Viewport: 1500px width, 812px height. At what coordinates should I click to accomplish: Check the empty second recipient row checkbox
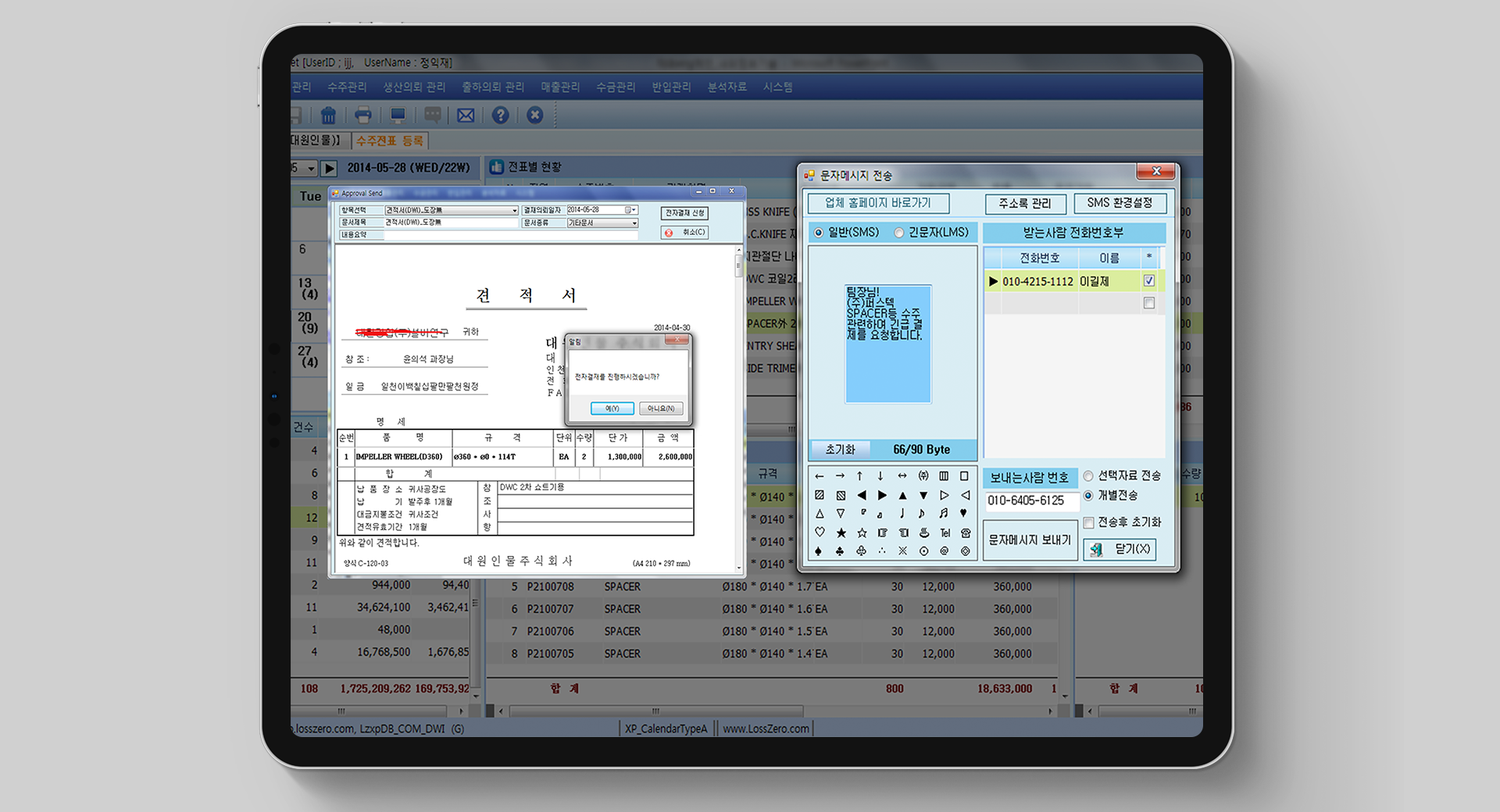[x=1149, y=303]
